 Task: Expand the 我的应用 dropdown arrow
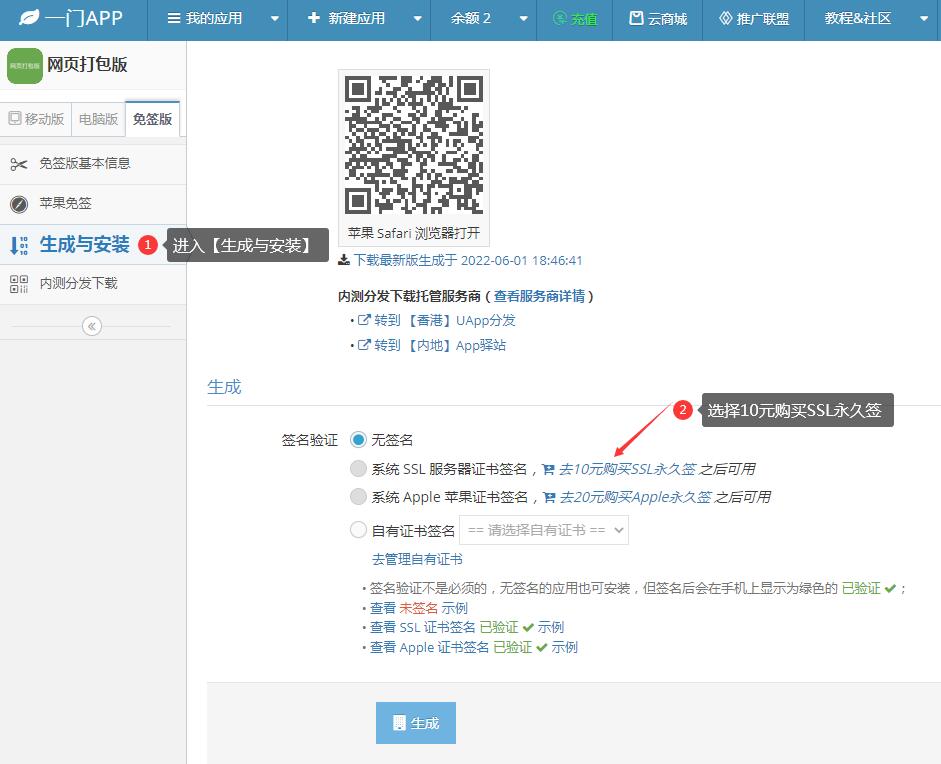pyautogui.click(x=275, y=19)
